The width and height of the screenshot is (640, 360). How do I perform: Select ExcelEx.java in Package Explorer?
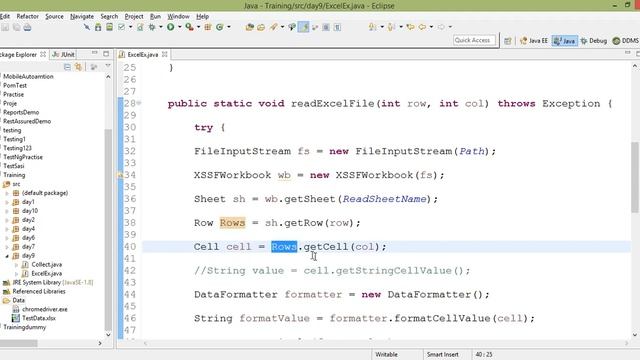[x=47, y=273]
